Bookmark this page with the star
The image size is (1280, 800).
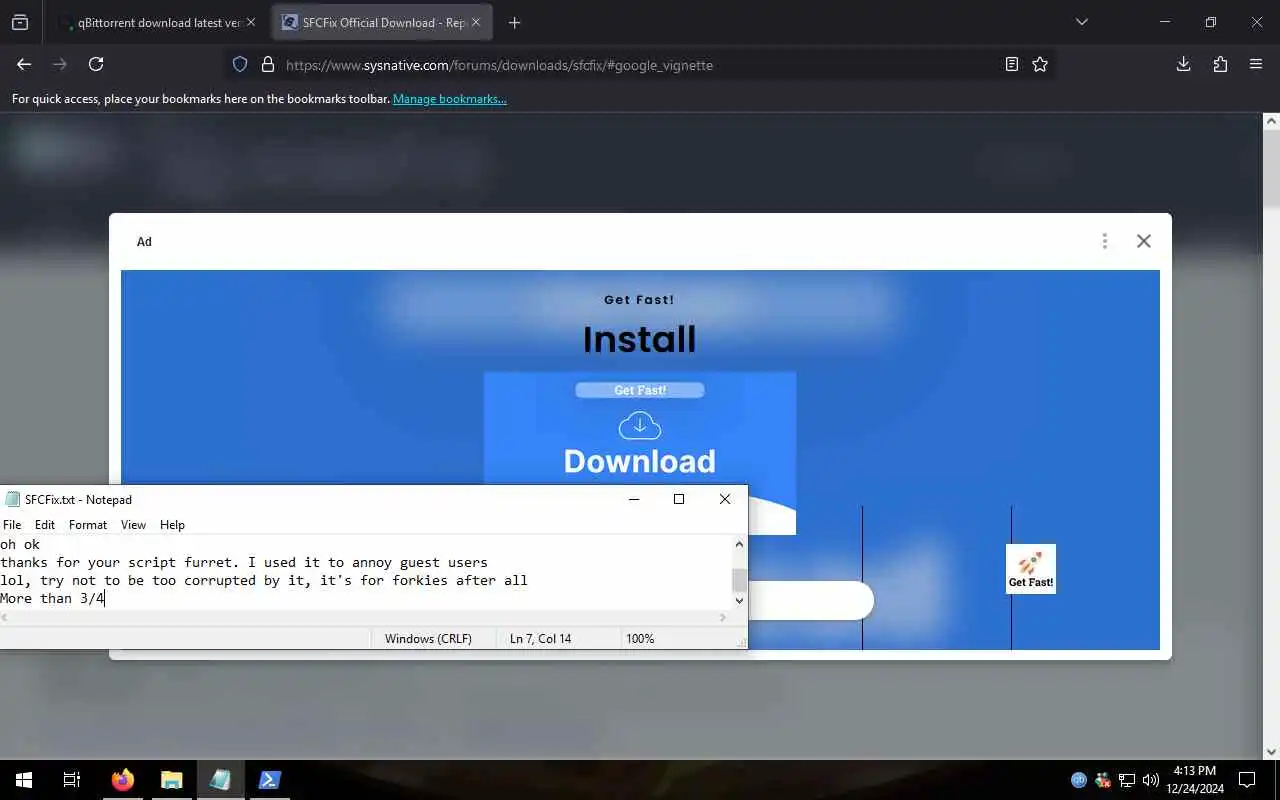click(1040, 64)
